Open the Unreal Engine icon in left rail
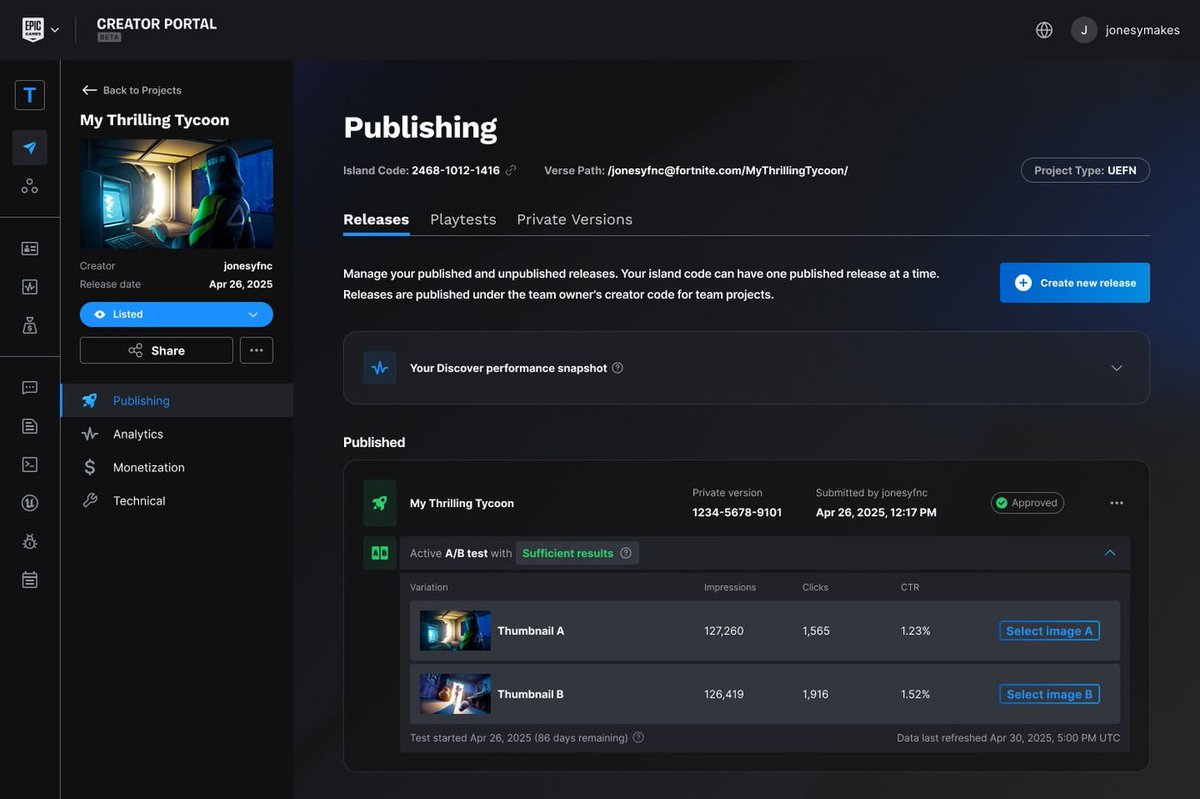 30,504
